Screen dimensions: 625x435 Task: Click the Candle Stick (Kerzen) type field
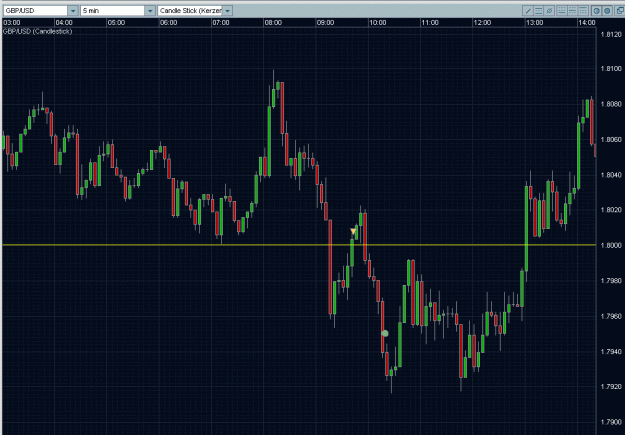click(190, 11)
